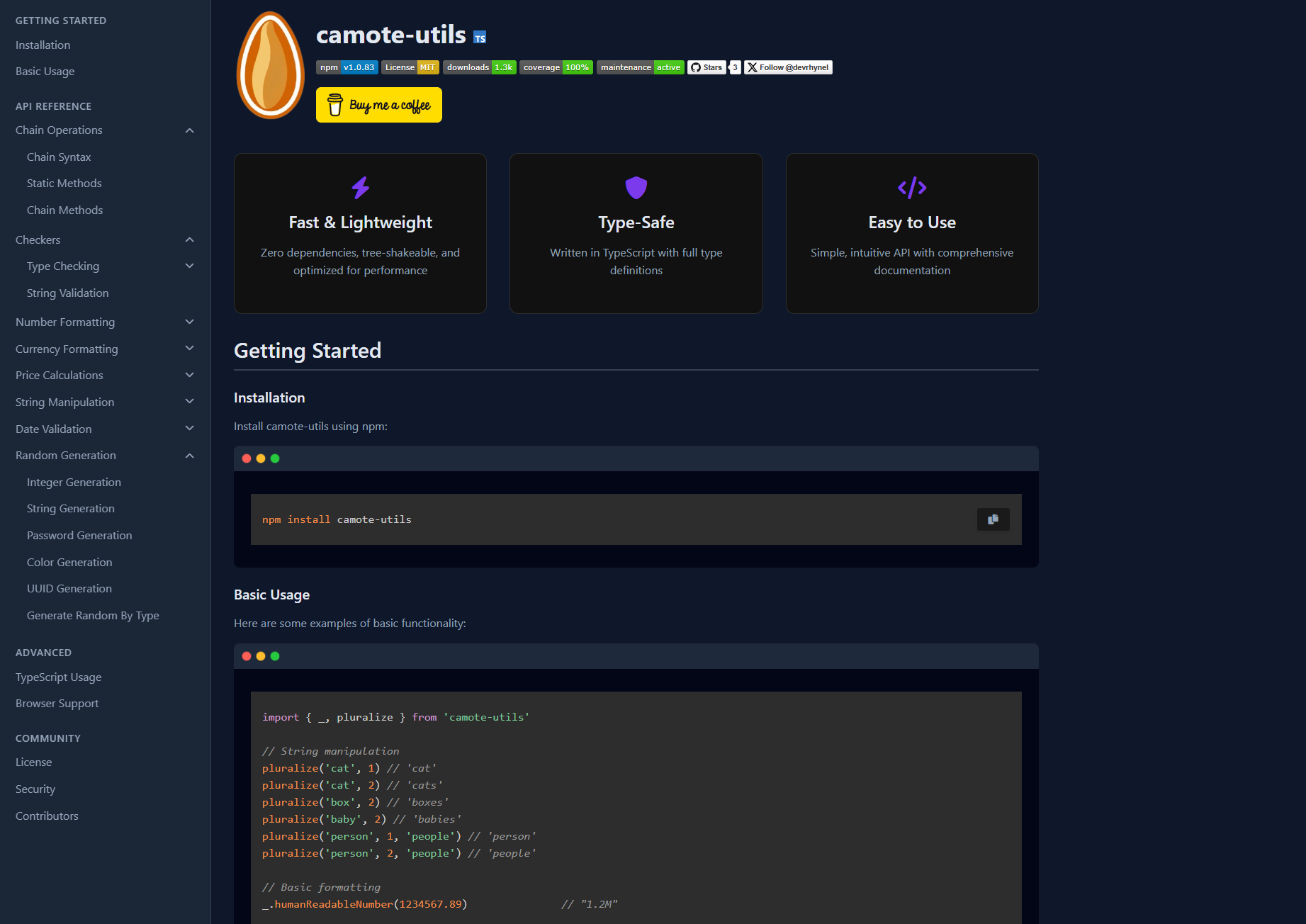The height and width of the screenshot is (924, 1306).
Task: Expand the Currency Formatting section
Action: coord(190,349)
